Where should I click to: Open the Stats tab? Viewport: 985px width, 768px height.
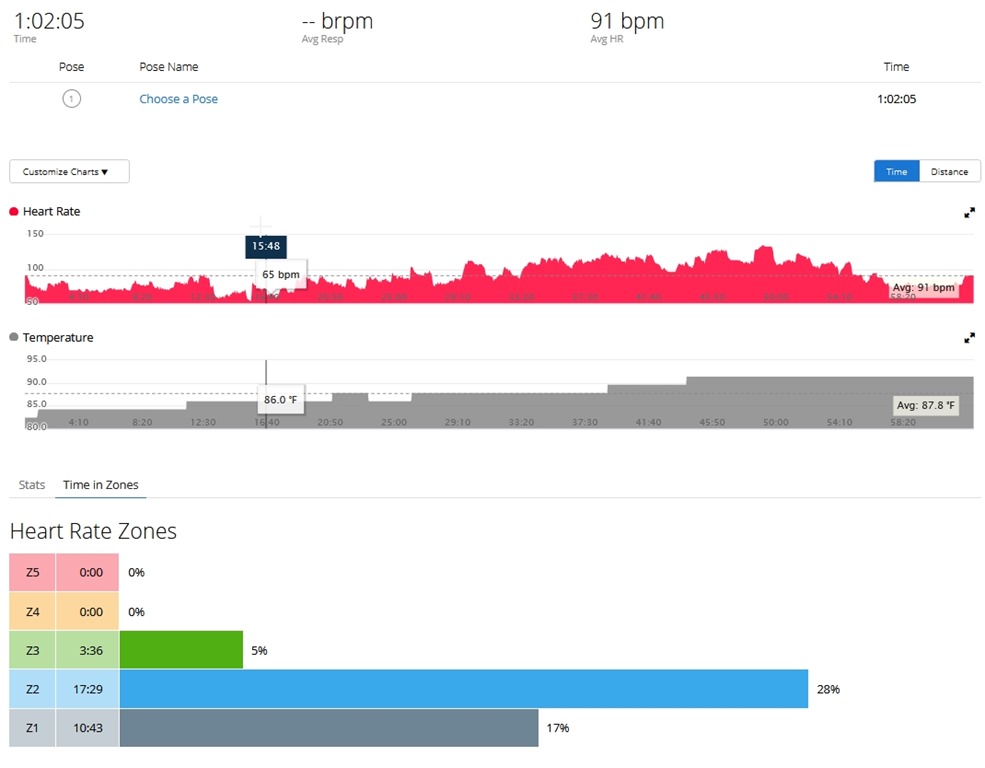click(32, 485)
